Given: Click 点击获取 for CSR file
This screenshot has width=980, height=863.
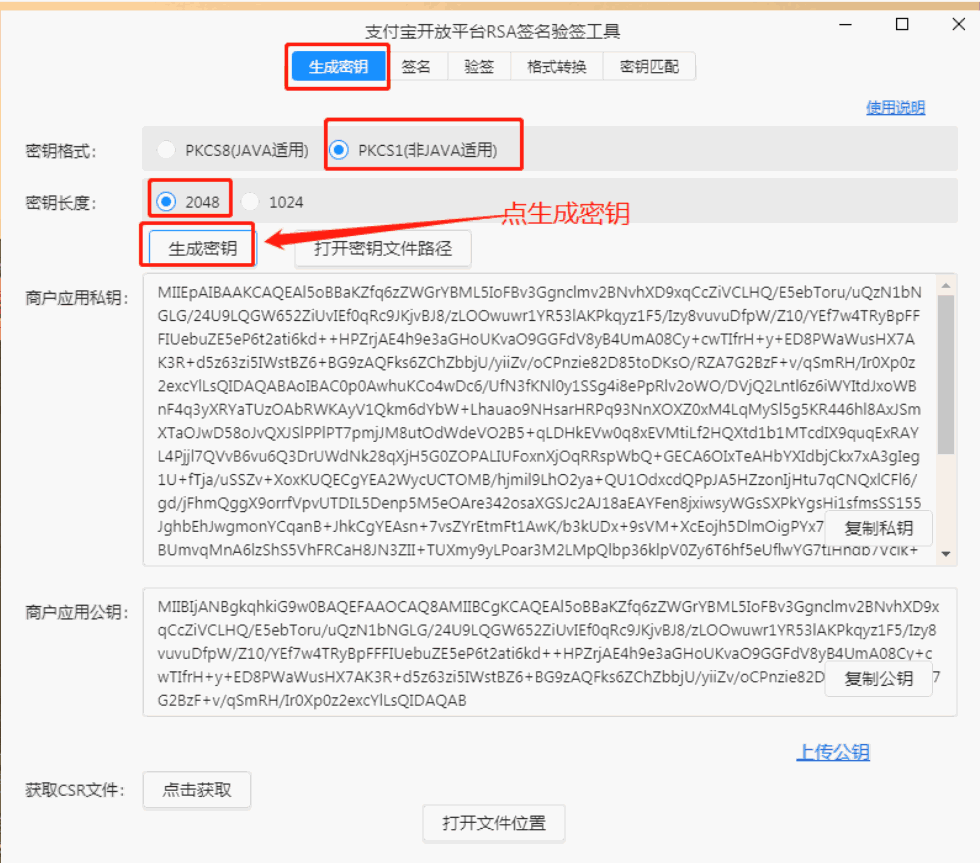Looking at the screenshot, I should click(x=197, y=790).
